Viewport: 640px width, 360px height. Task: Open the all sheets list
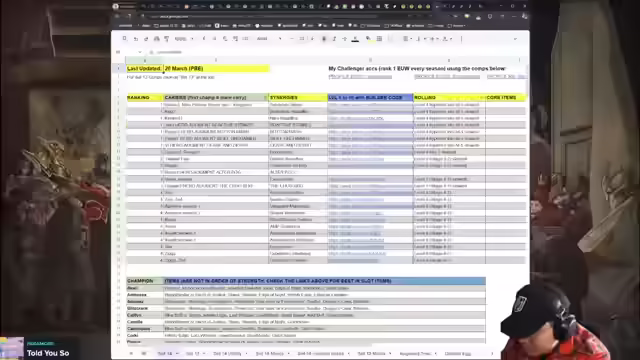point(143,353)
